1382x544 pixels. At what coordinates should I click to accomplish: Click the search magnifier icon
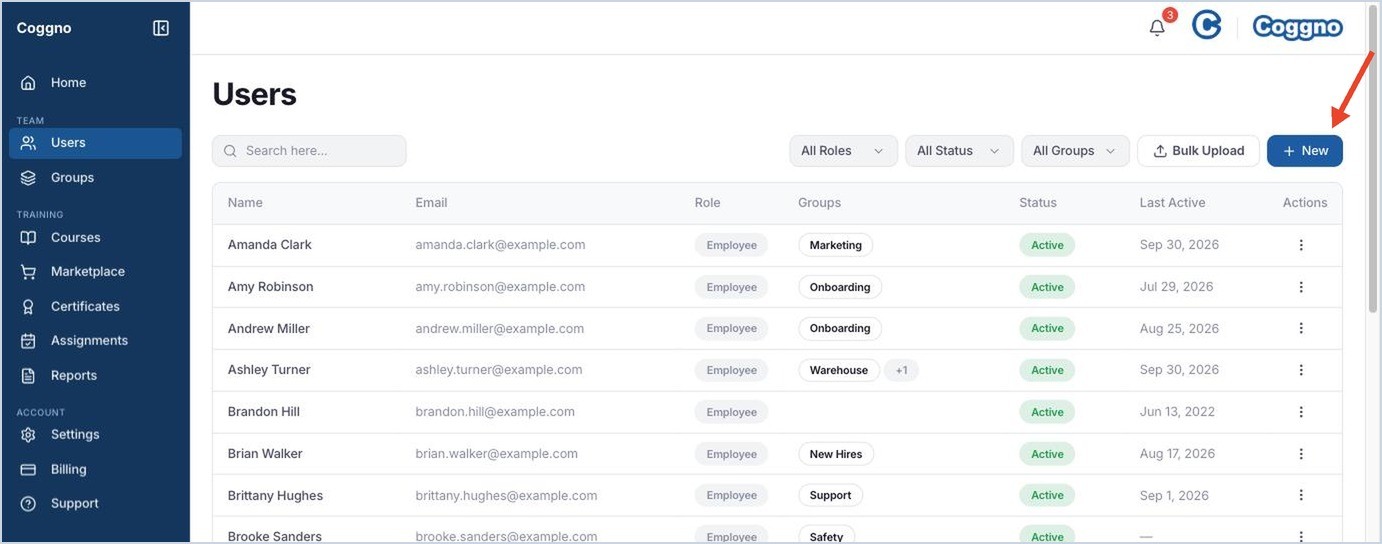click(x=230, y=151)
